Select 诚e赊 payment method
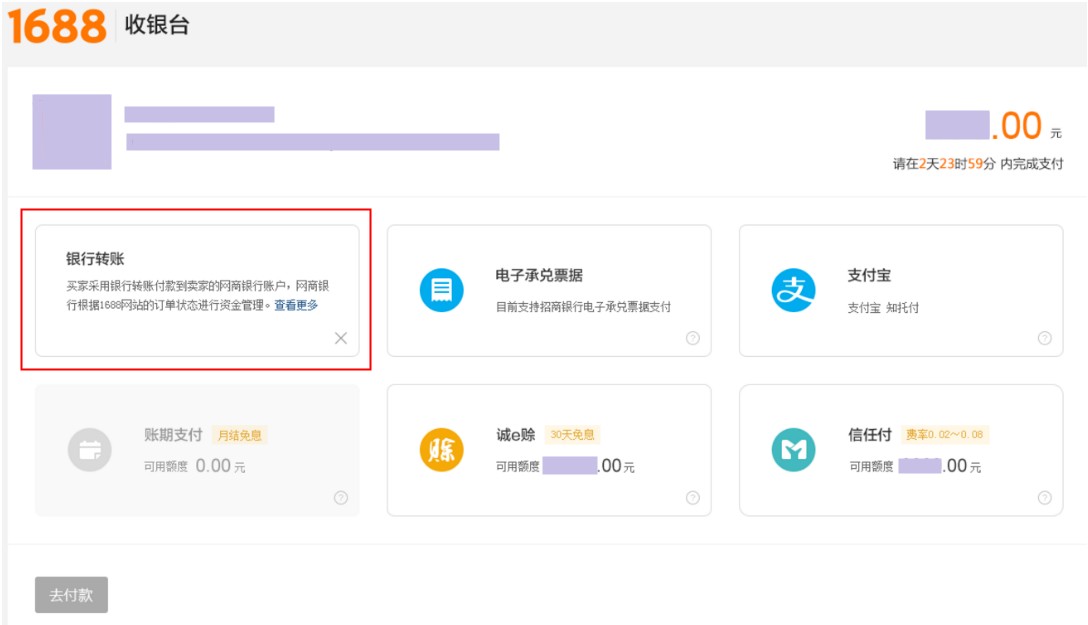1088x625 pixels. tap(549, 450)
